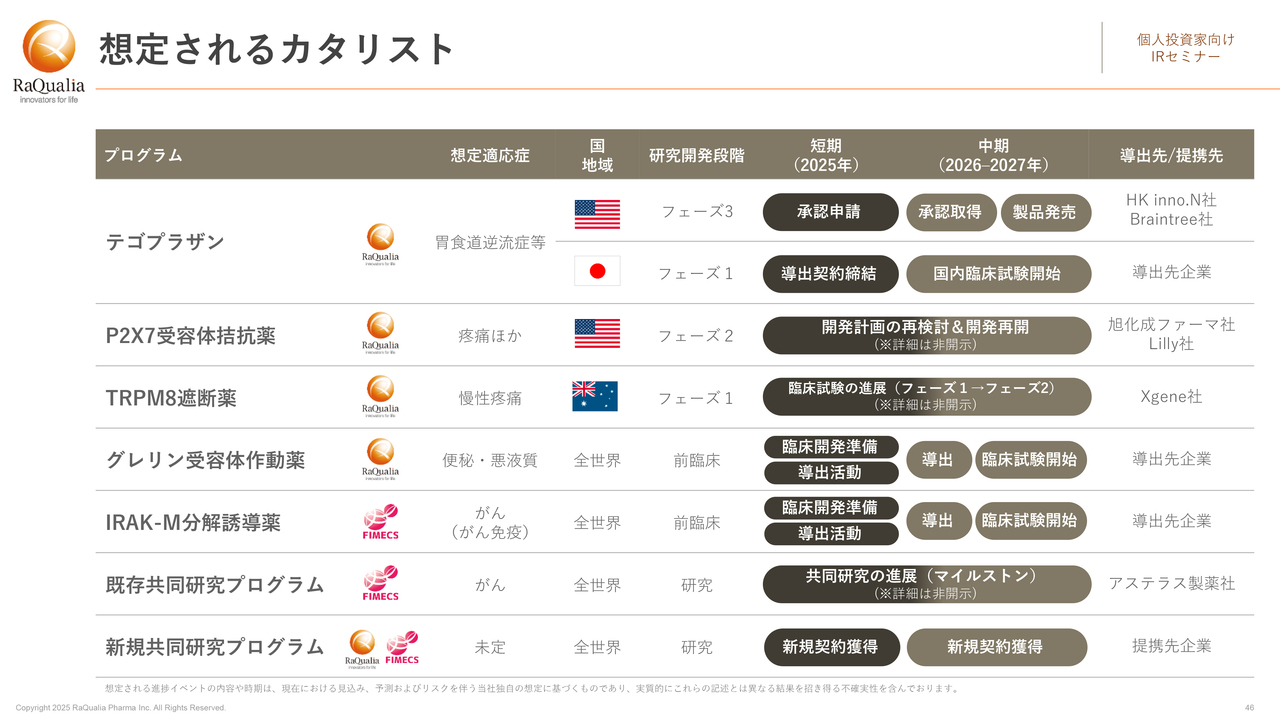Click the slide title 想定されるカタリスト
The width and height of the screenshot is (1280, 720).
pos(277,49)
